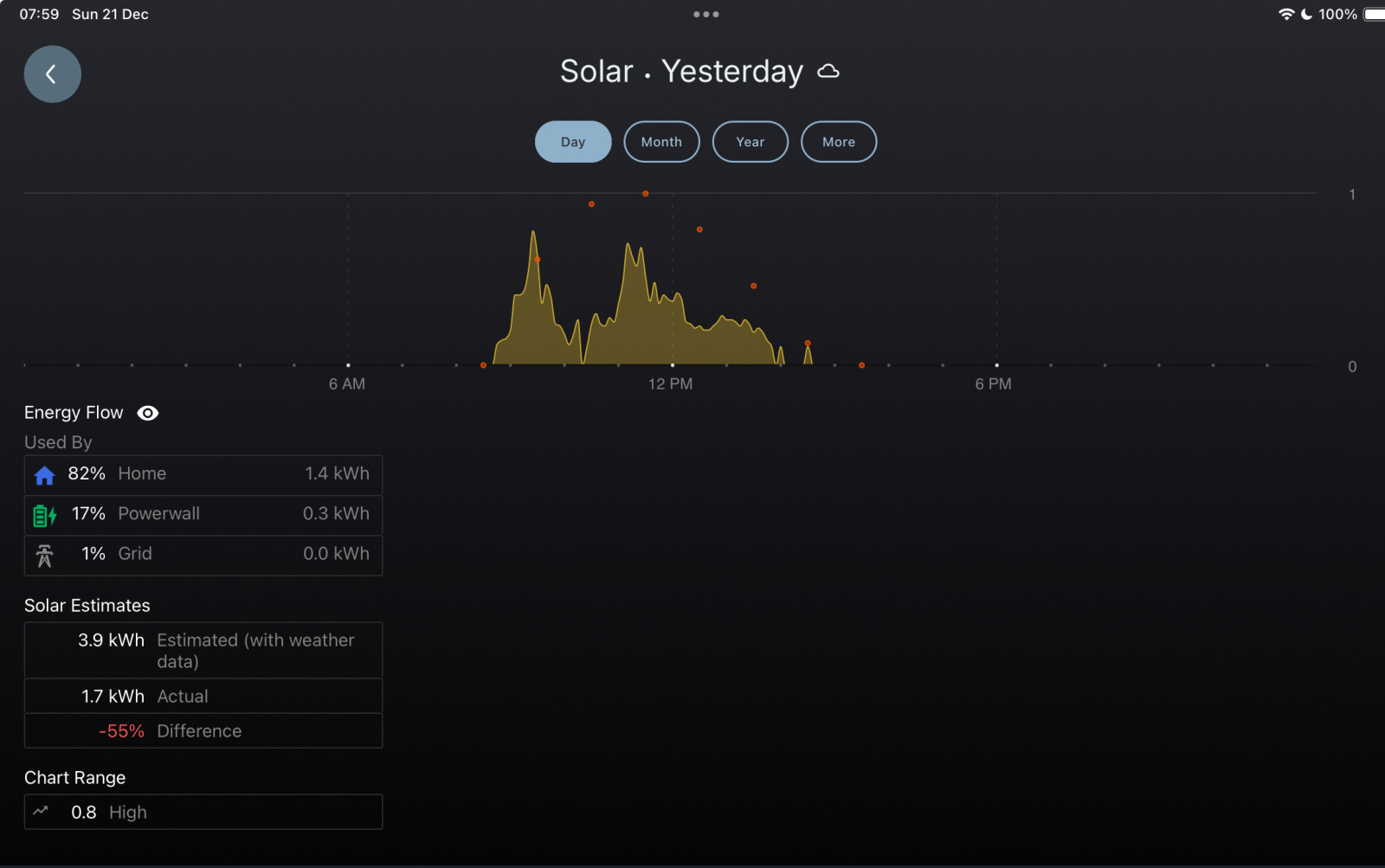Tap the blue Home house icon
1385x868 pixels.
point(44,475)
